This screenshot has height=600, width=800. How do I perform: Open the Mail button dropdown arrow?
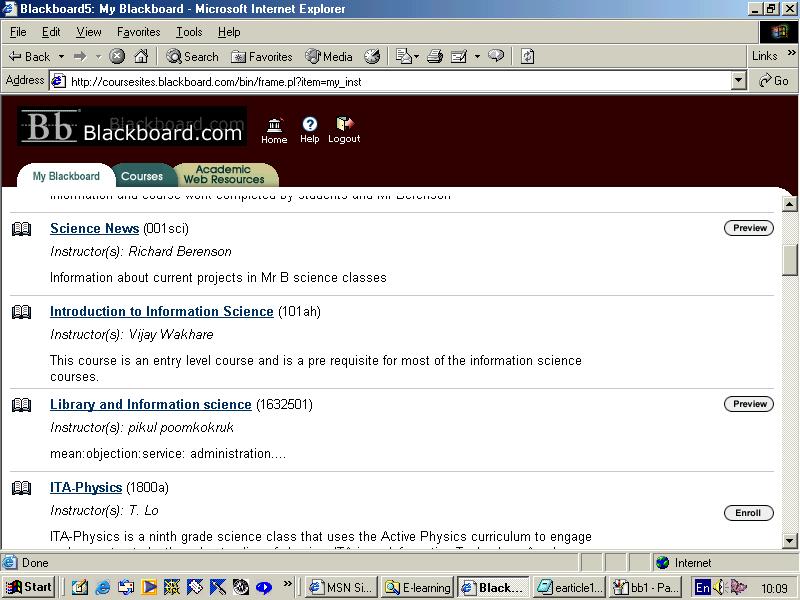point(417,56)
